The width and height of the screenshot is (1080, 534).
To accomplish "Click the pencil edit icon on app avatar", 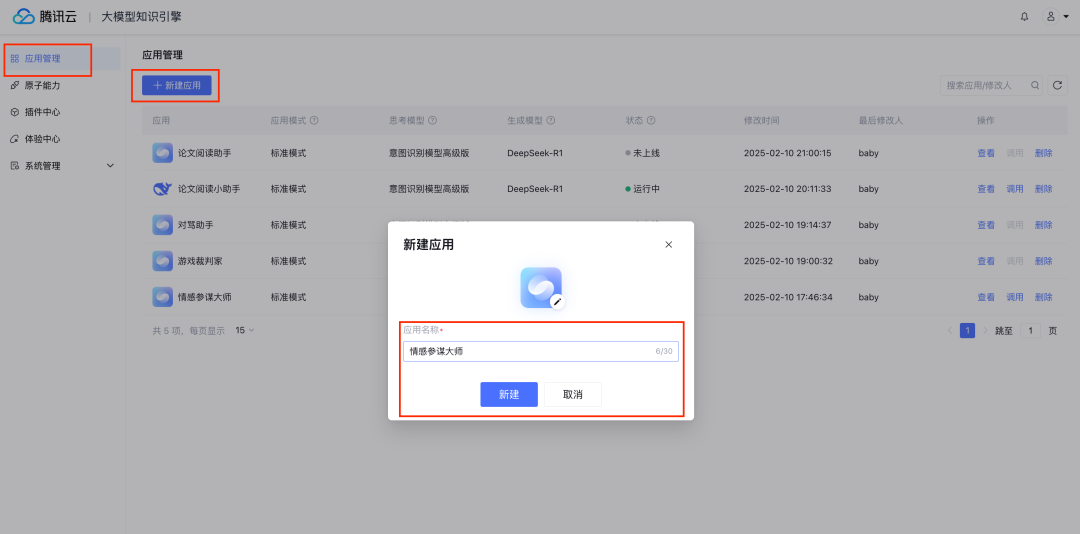I will [x=557, y=301].
